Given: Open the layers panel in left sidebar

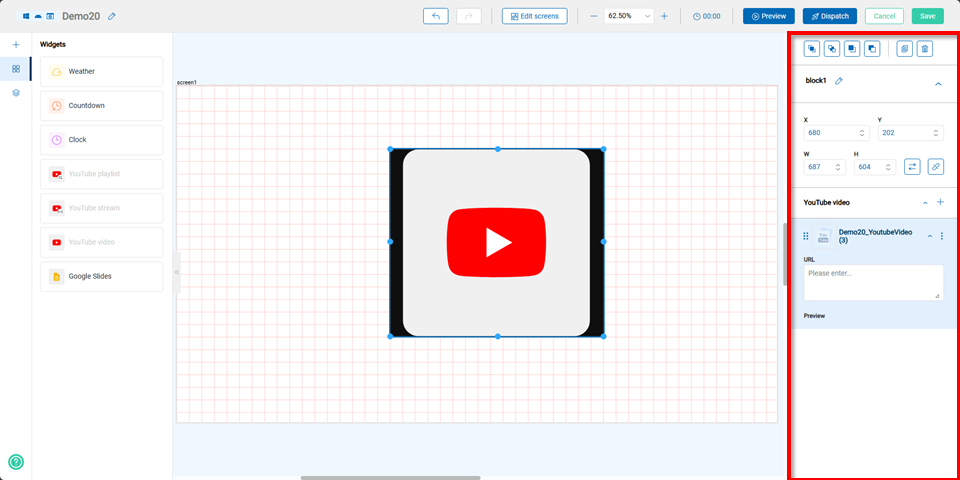Looking at the screenshot, I should [x=16, y=92].
